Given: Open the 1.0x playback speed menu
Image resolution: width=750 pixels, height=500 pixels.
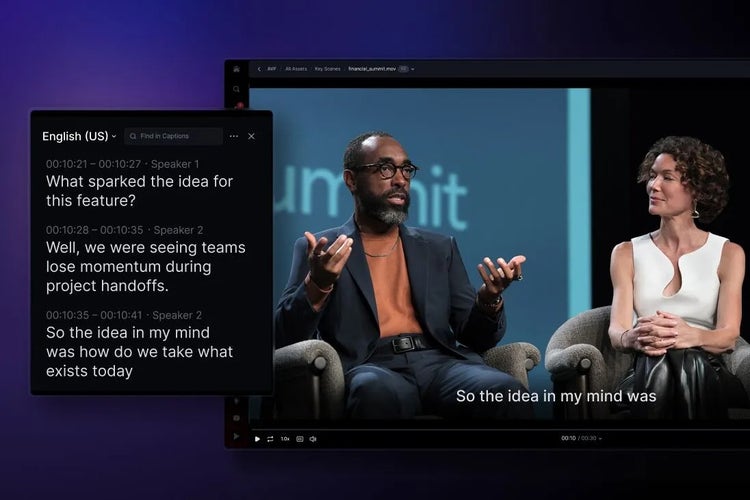Looking at the screenshot, I should coord(285,438).
